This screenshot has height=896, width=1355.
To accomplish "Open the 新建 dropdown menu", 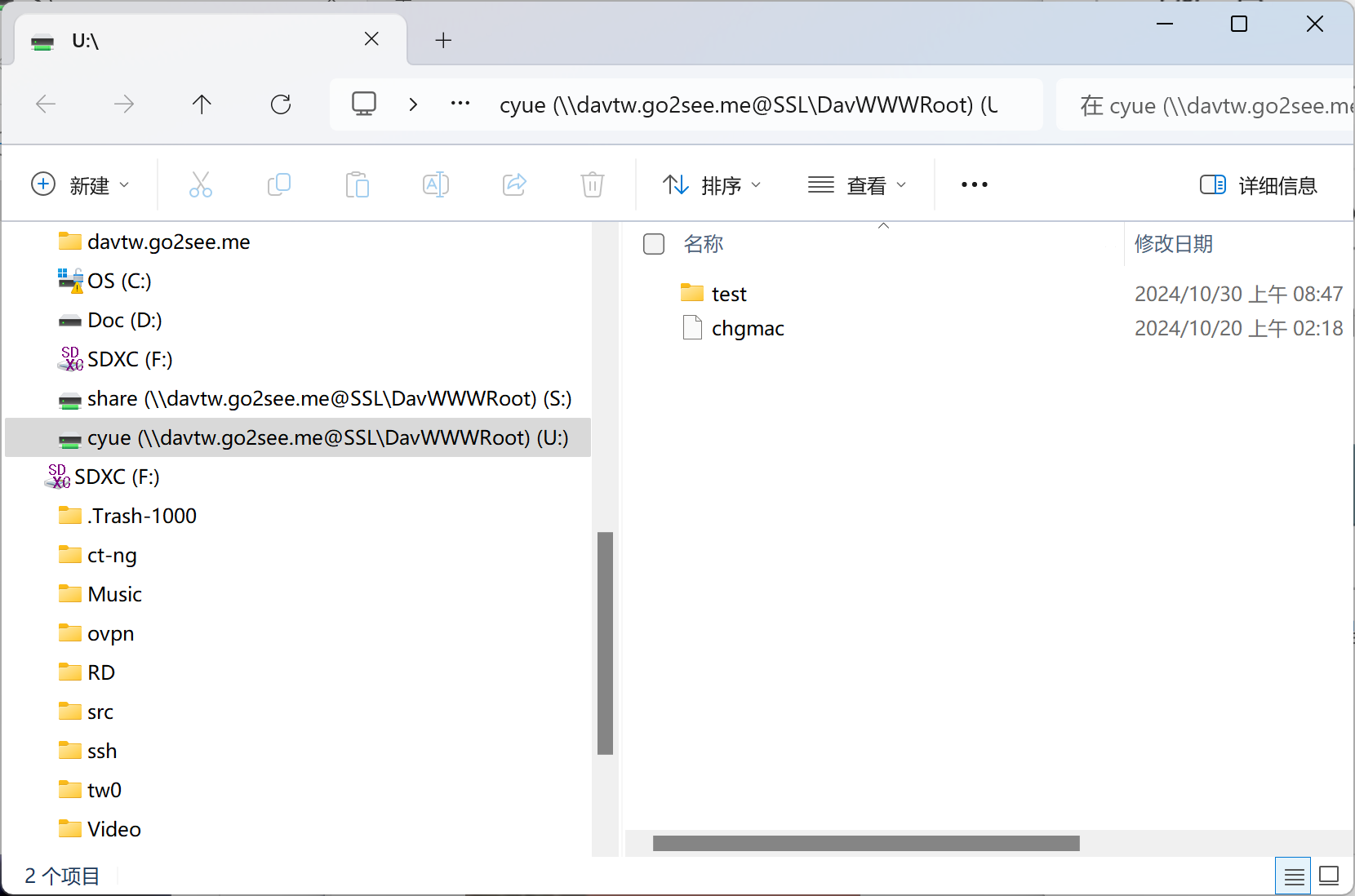I will [x=80, y=185].
